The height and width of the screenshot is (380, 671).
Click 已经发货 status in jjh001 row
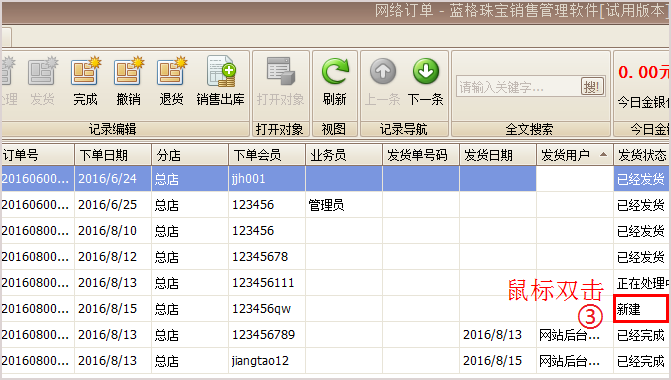642,179
